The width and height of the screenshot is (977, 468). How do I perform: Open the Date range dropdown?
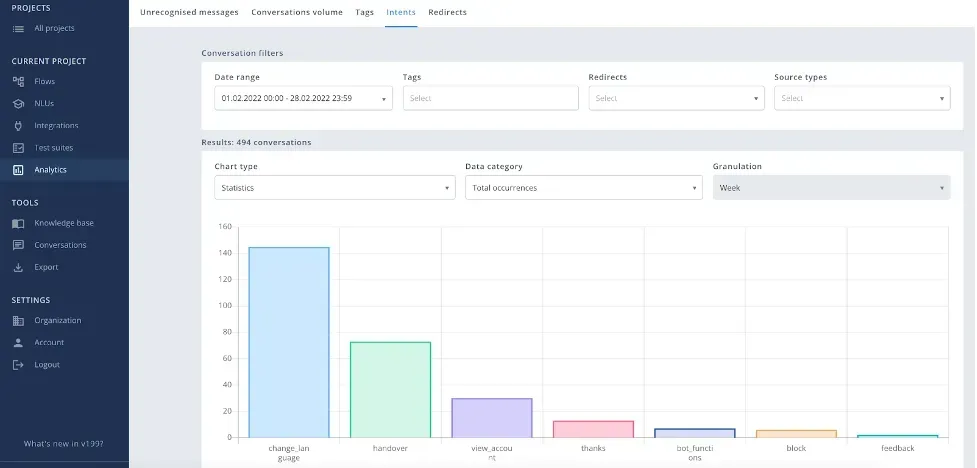tap(303, 98)
